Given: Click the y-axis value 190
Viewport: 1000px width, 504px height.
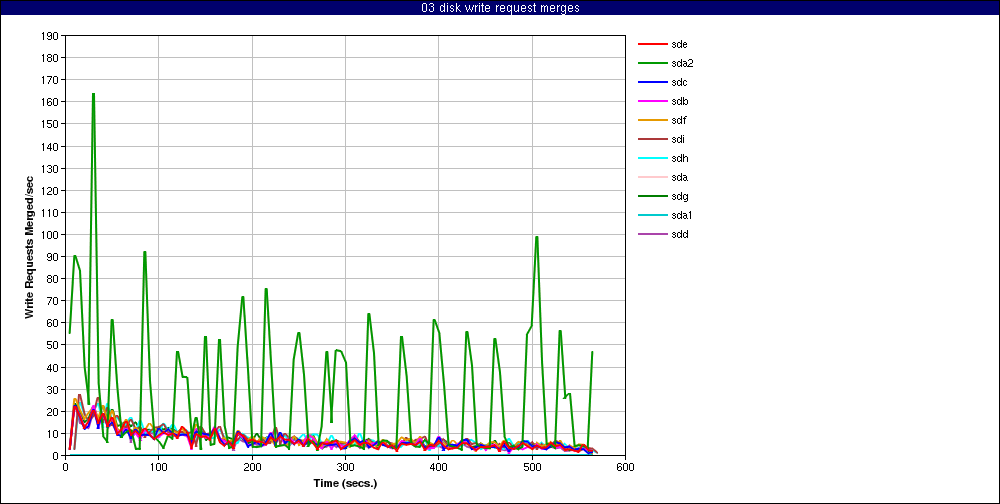Looking at the screenshot, I should pos(51,36).
